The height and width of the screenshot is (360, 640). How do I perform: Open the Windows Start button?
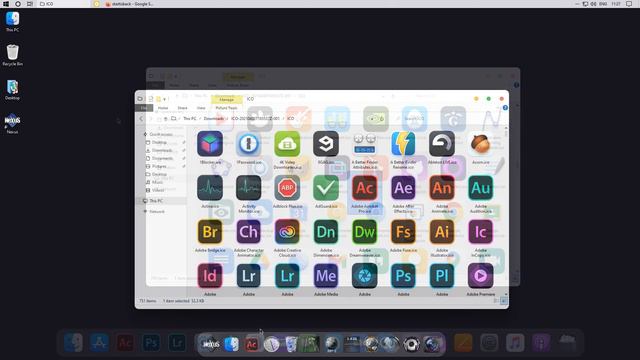click(6, 4)
